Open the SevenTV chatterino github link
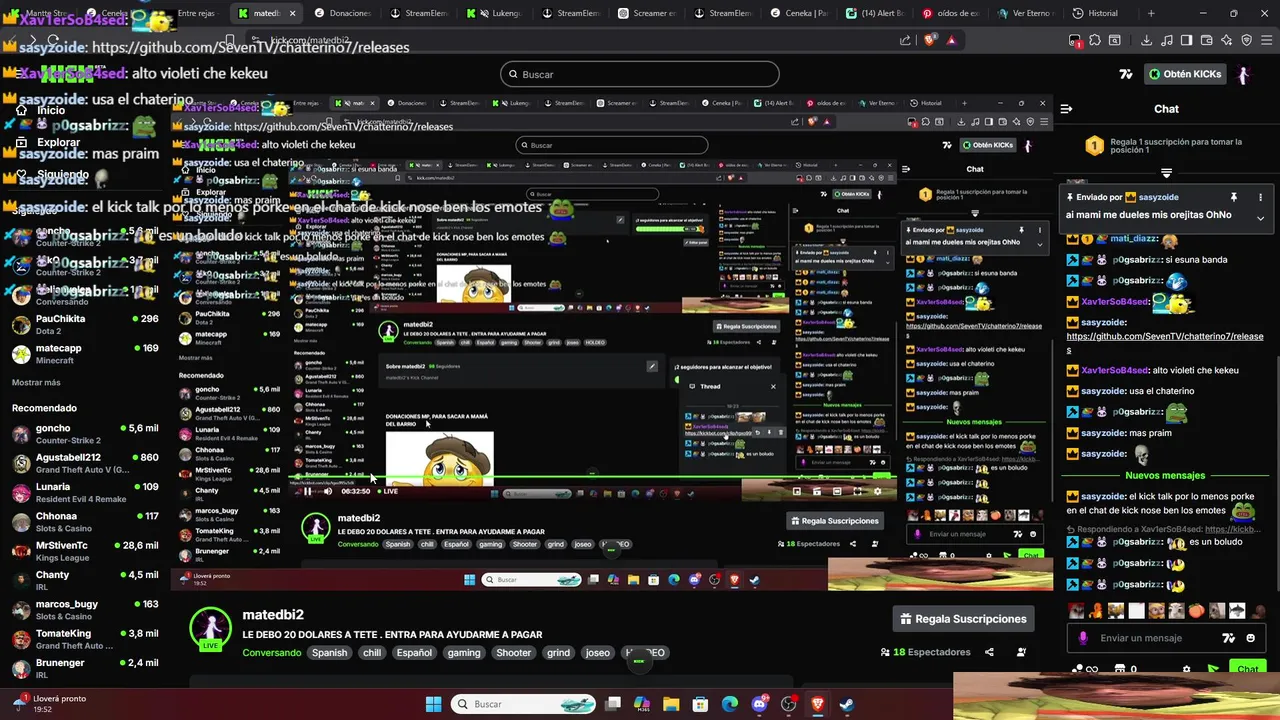 (1165, 343)
